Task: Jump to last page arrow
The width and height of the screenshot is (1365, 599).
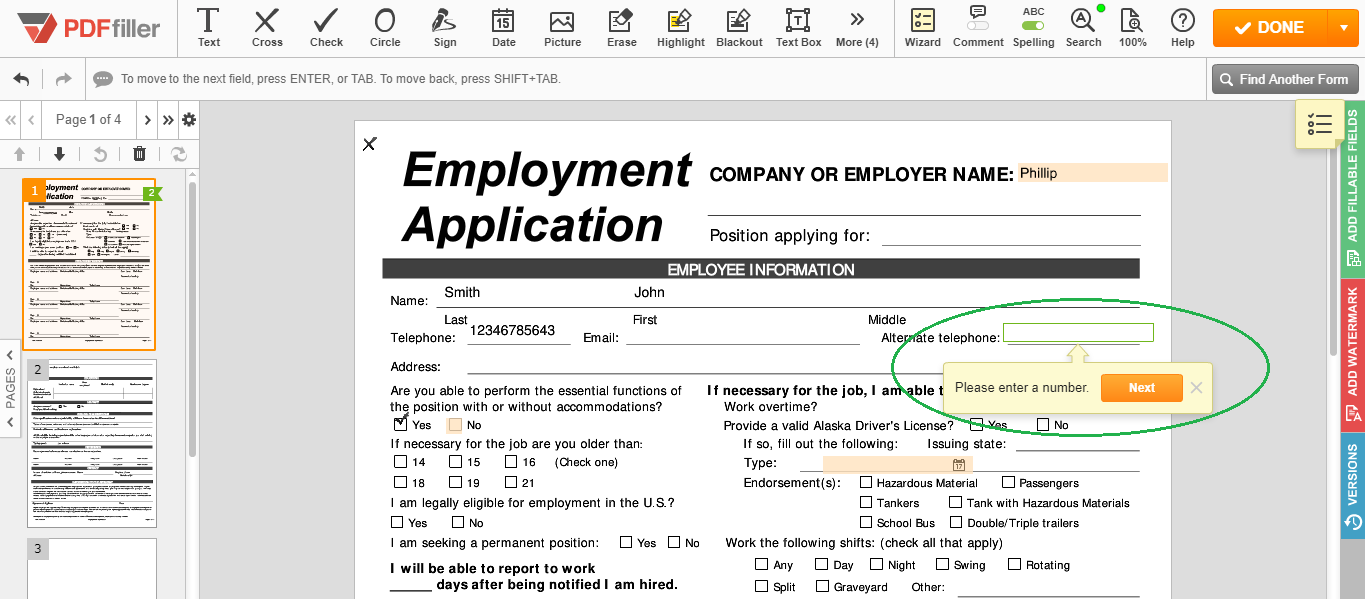Action: click(168, 120)
